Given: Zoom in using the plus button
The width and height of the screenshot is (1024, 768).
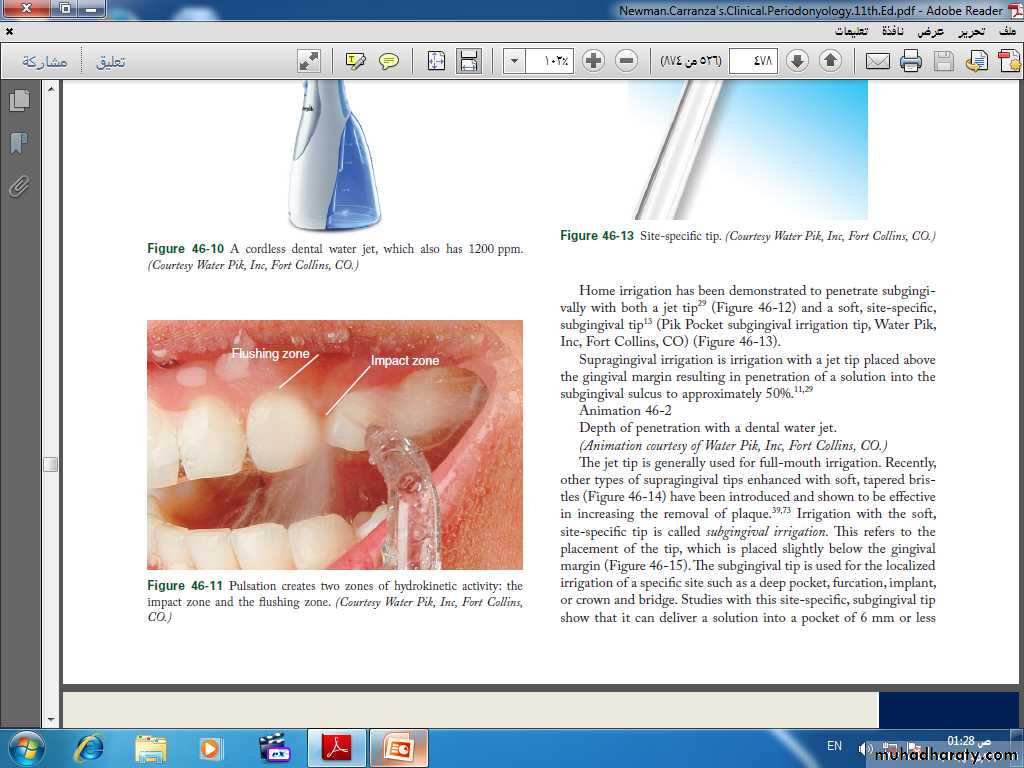Looking at the screenshot, I should [594, 62].
